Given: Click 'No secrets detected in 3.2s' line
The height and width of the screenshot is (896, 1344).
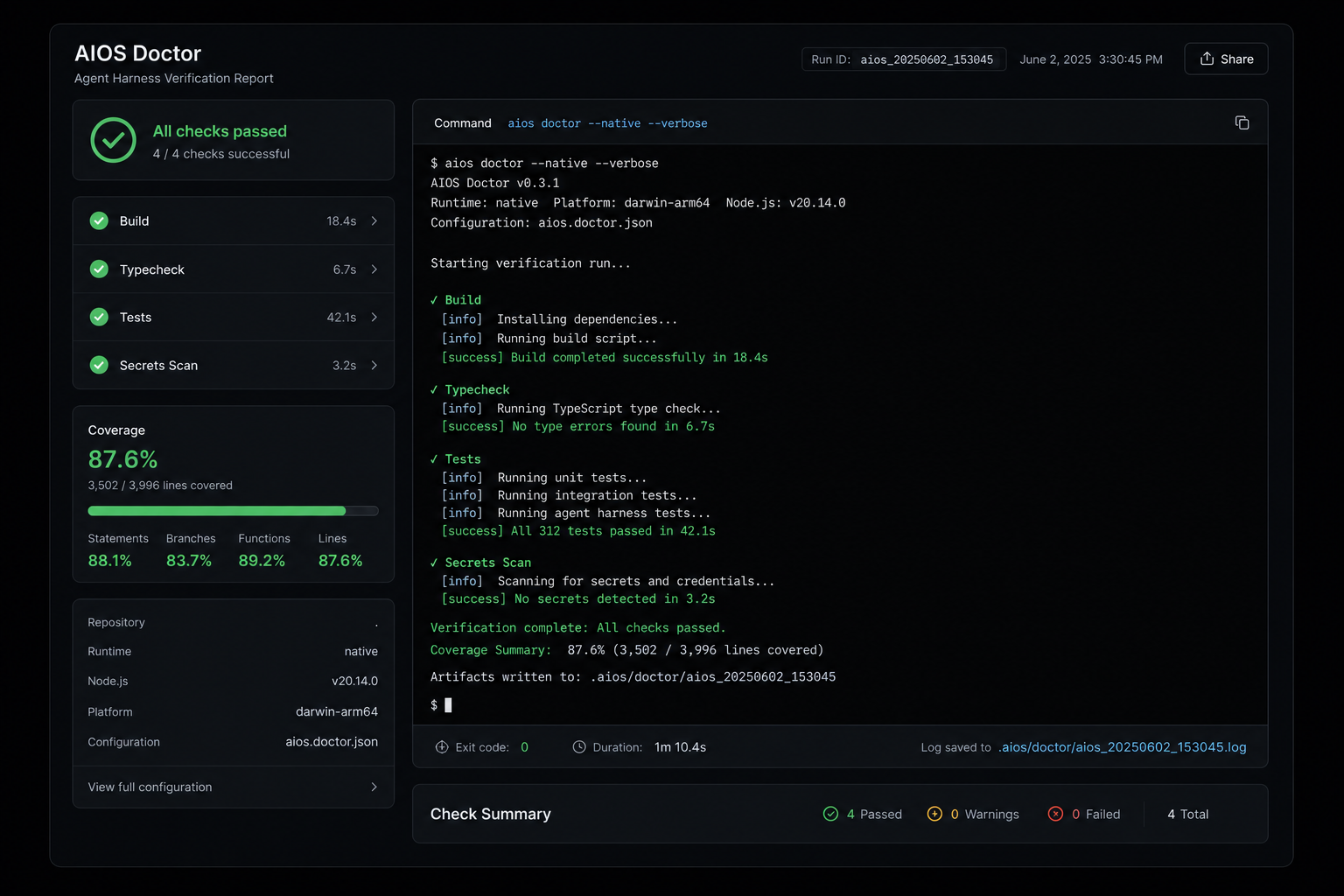Looking at the screenshot, I should tap(614, 599).
